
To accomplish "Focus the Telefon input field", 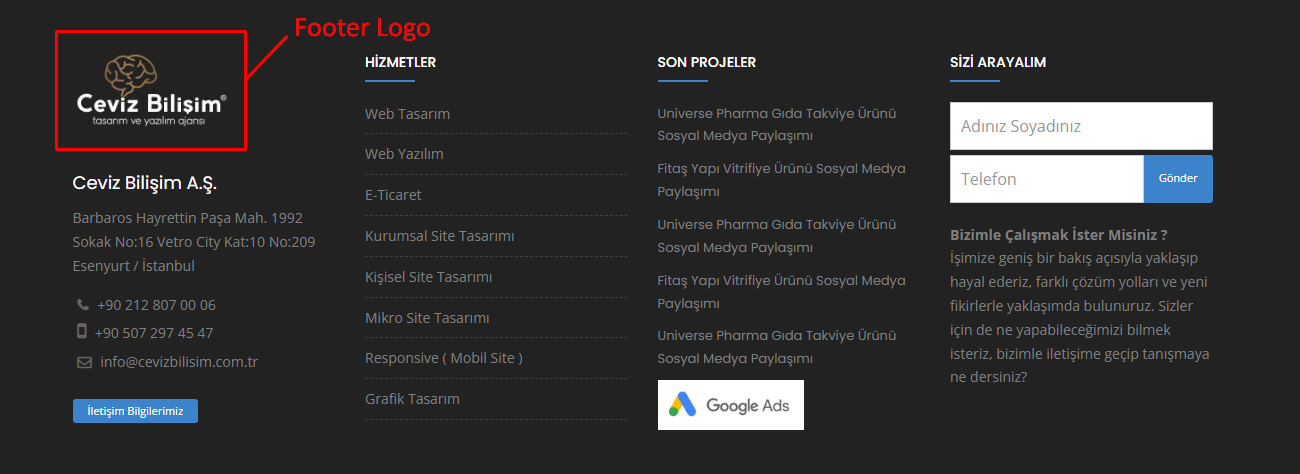I will [x=1047, y=179].
